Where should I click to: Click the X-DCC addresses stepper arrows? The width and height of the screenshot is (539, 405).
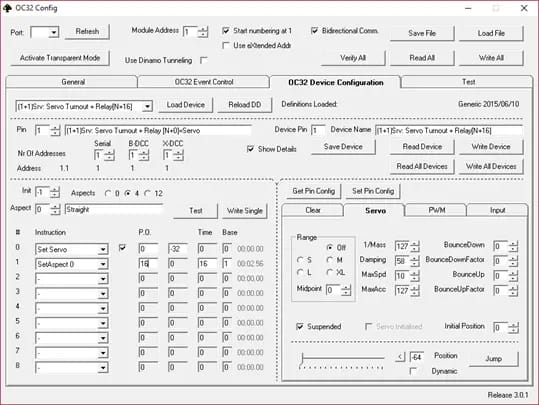coord(178,156)
